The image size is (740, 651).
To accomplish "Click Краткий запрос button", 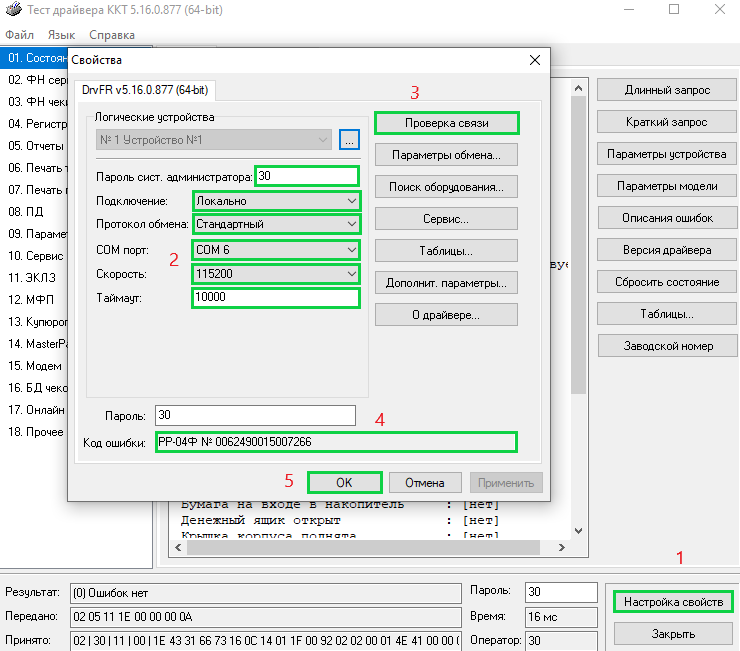I will point(667,122).
